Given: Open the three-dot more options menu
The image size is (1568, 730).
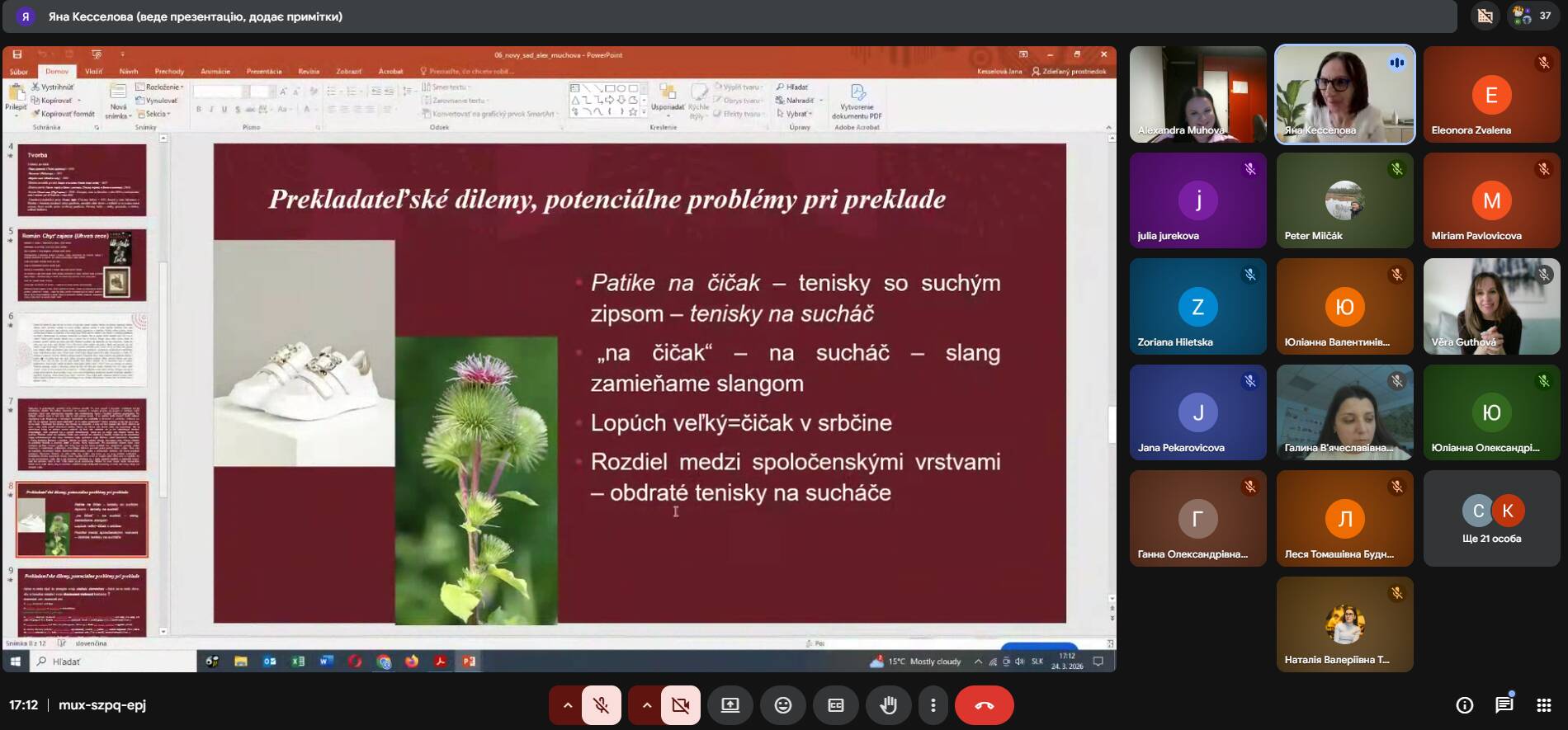Looking at the screenshot, I should point(933,705).
